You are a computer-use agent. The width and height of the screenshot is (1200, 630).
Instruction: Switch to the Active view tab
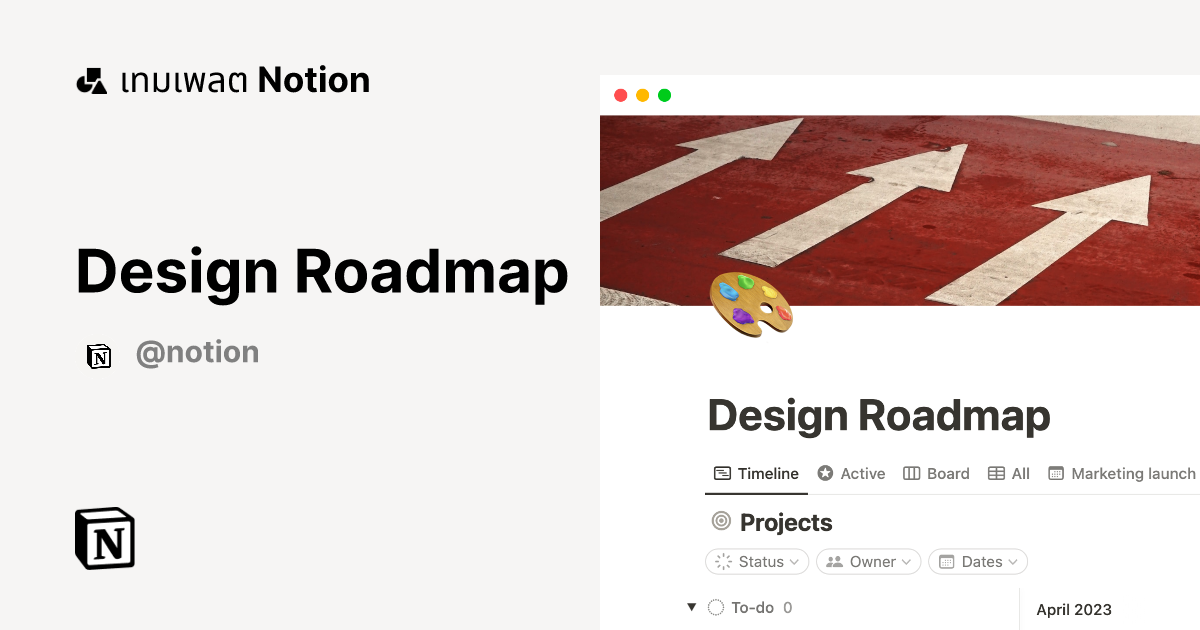coord(851,474)
